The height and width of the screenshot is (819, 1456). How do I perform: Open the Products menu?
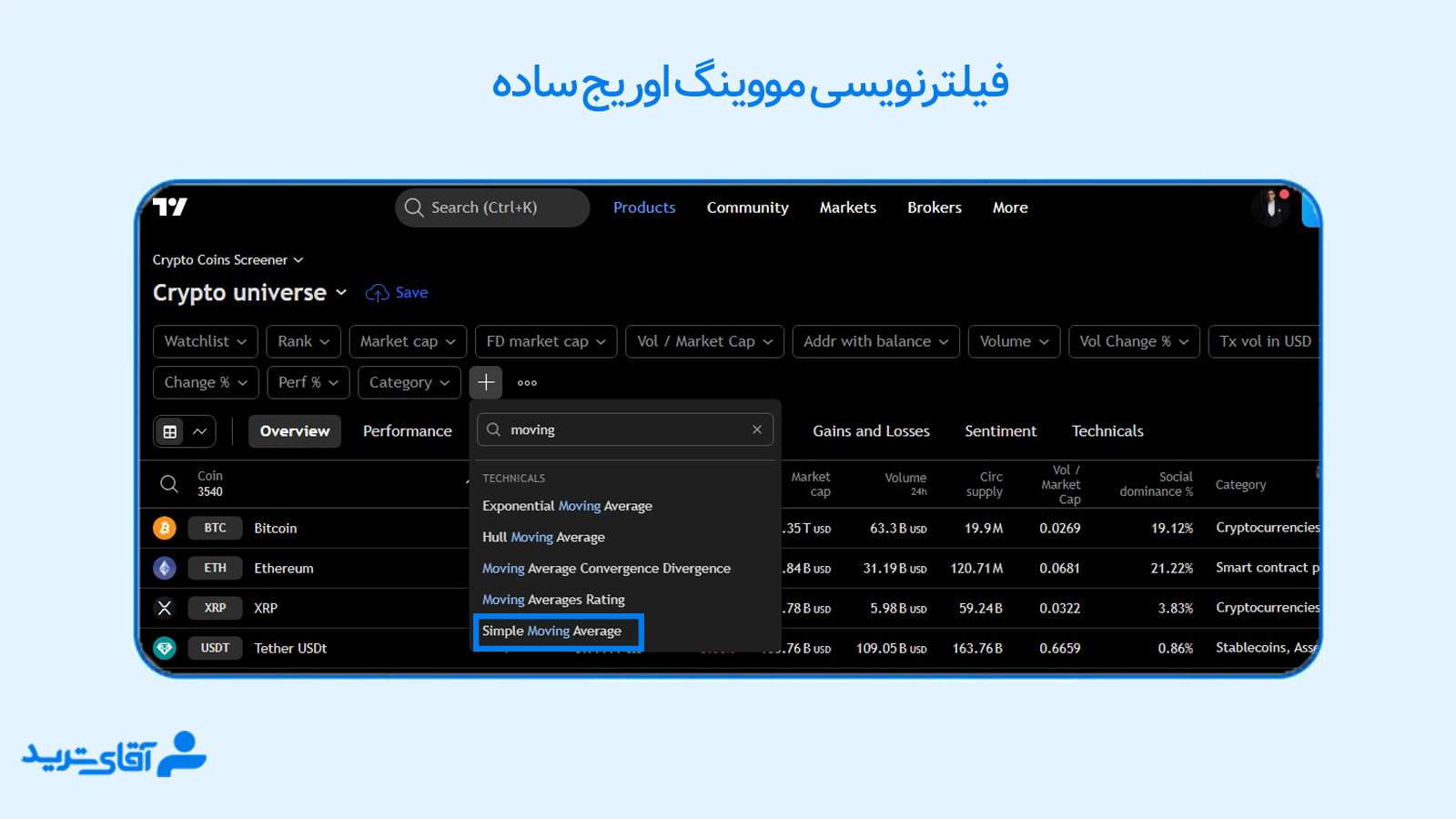point(643,207)
